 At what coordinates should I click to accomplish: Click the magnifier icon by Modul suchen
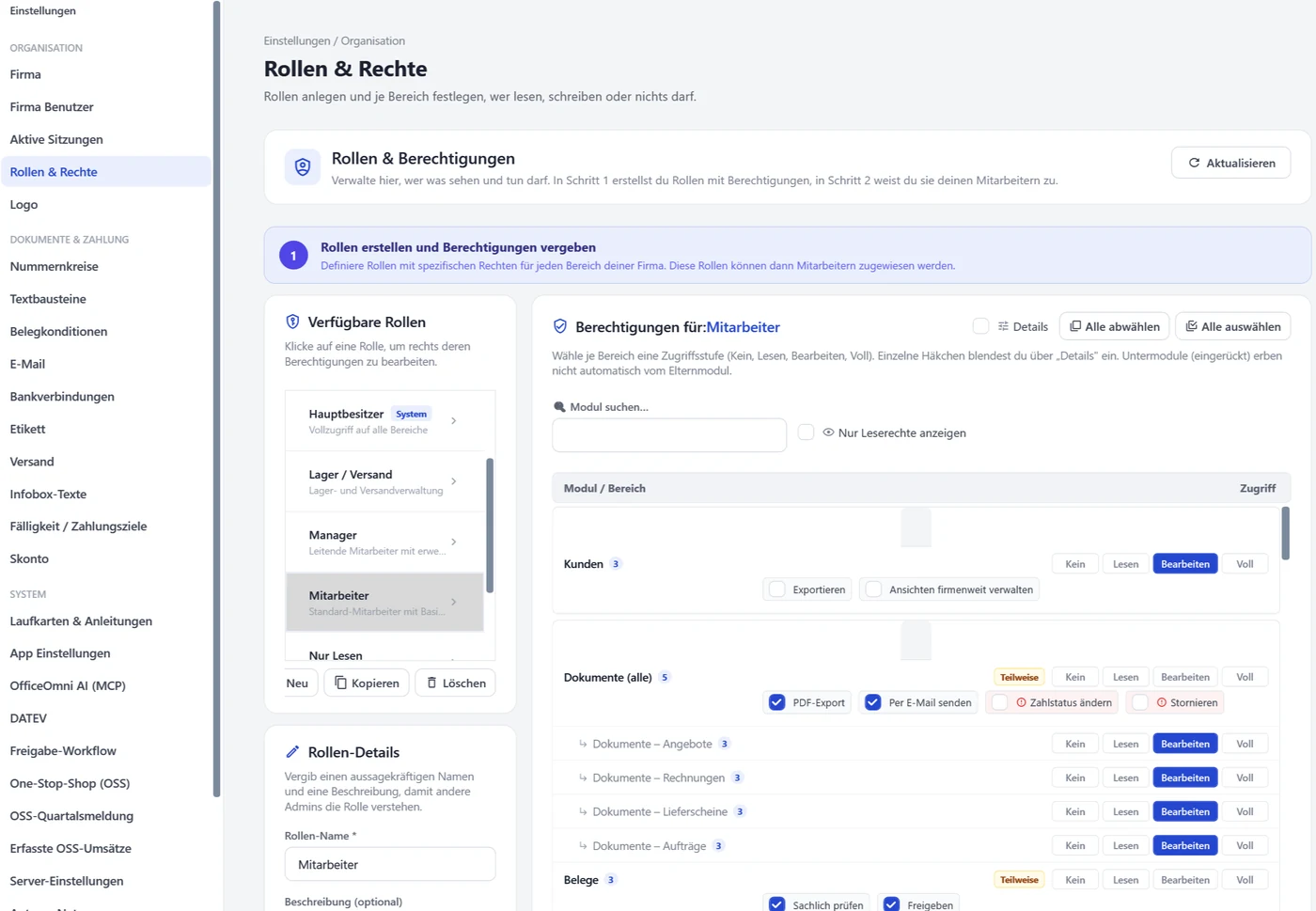point(559,407)
